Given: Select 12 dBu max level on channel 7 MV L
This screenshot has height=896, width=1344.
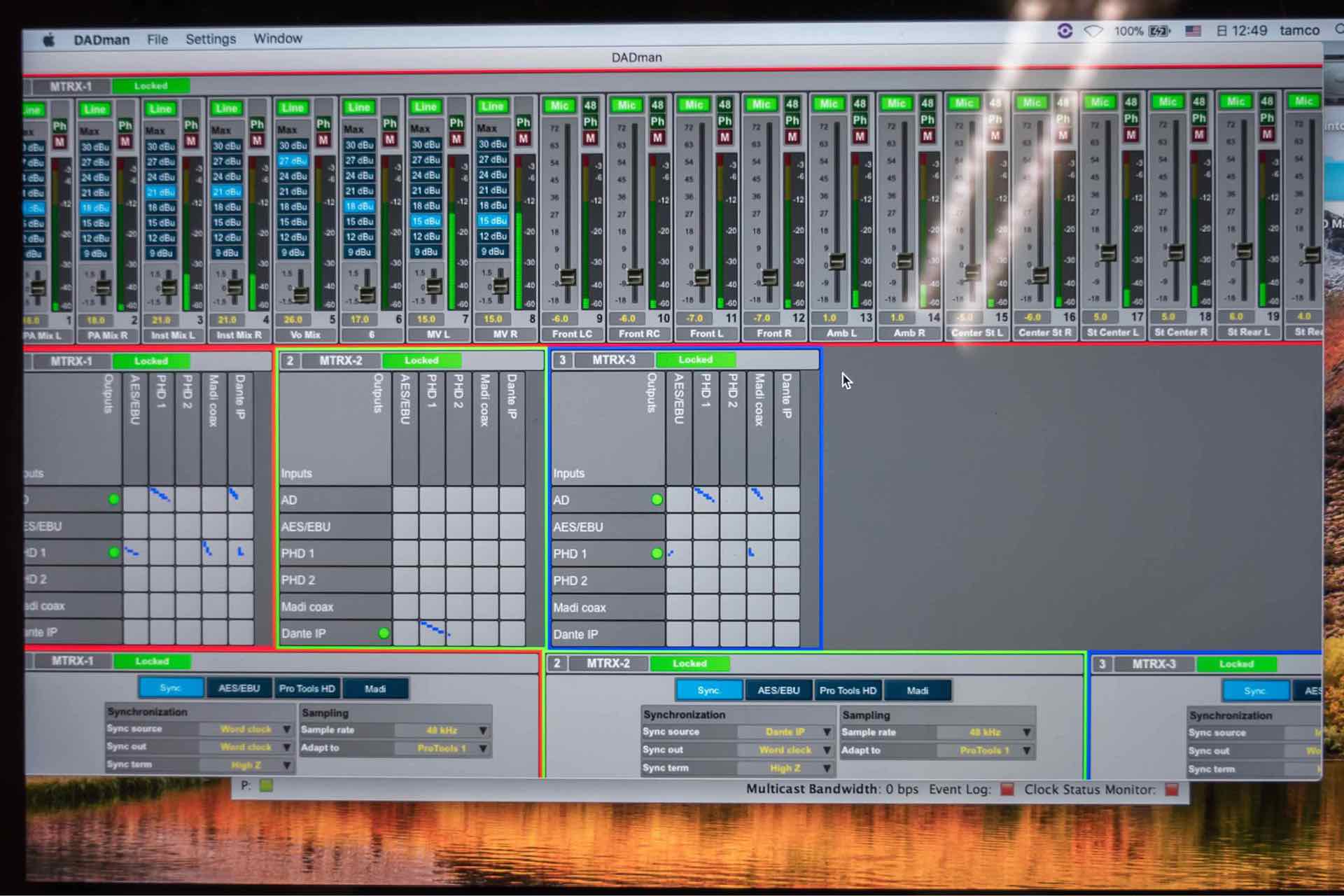Looking at the screenshot, I should (426, 237).
